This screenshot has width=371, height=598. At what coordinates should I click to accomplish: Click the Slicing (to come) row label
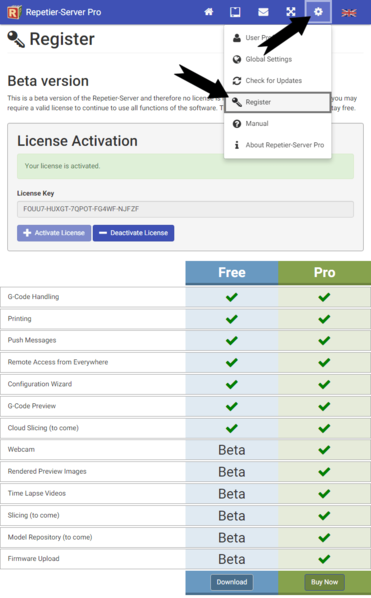coord(34,515)
